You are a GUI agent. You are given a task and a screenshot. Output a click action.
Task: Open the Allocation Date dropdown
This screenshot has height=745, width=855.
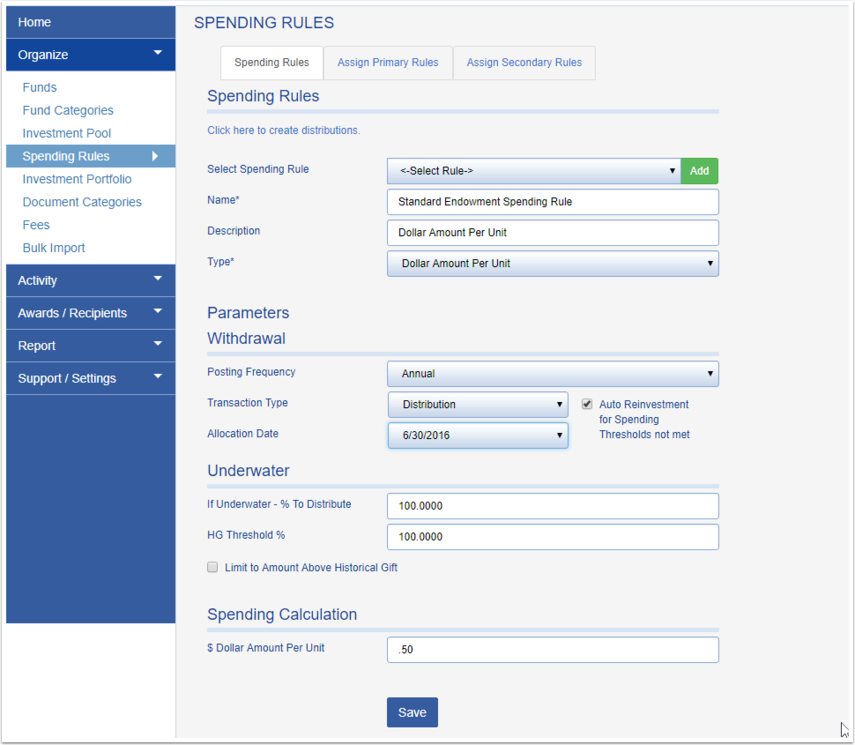478,435
